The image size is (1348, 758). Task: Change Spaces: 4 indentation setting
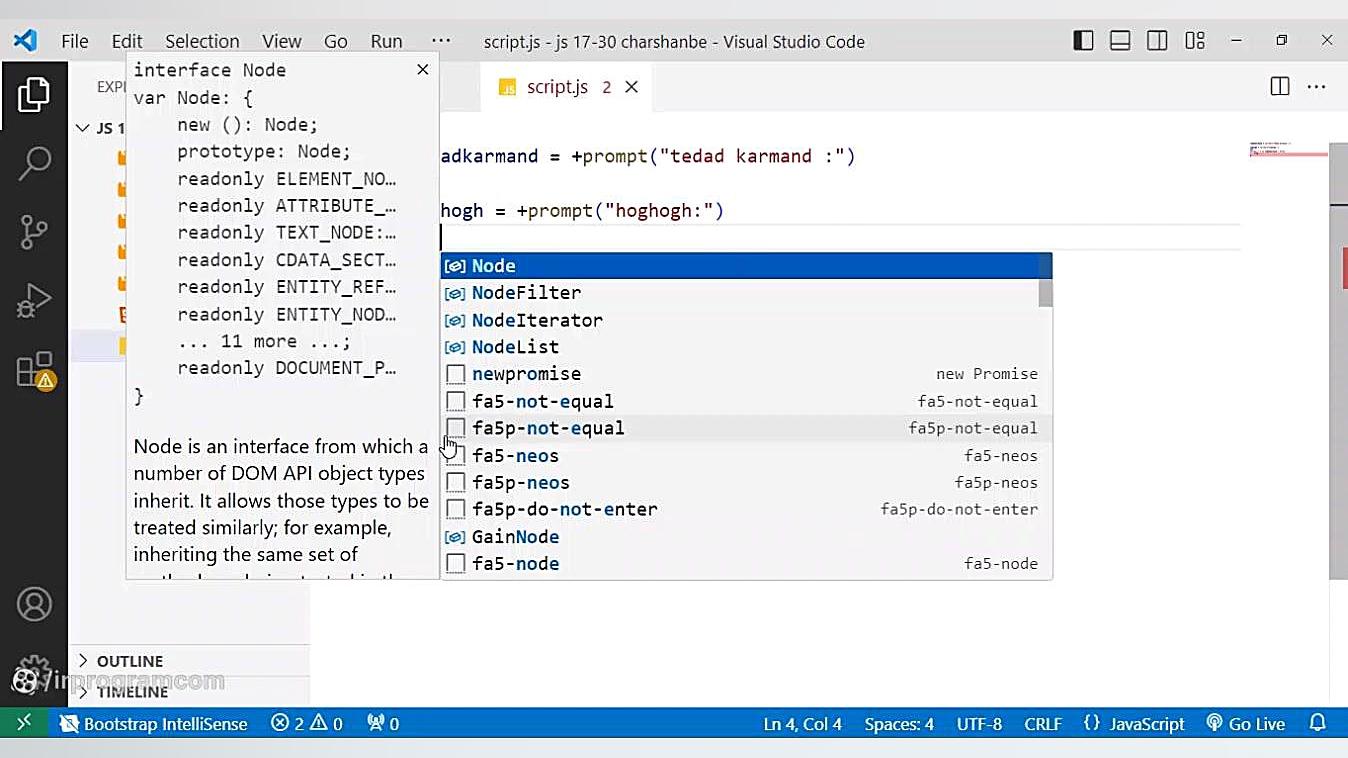point(899,723)
